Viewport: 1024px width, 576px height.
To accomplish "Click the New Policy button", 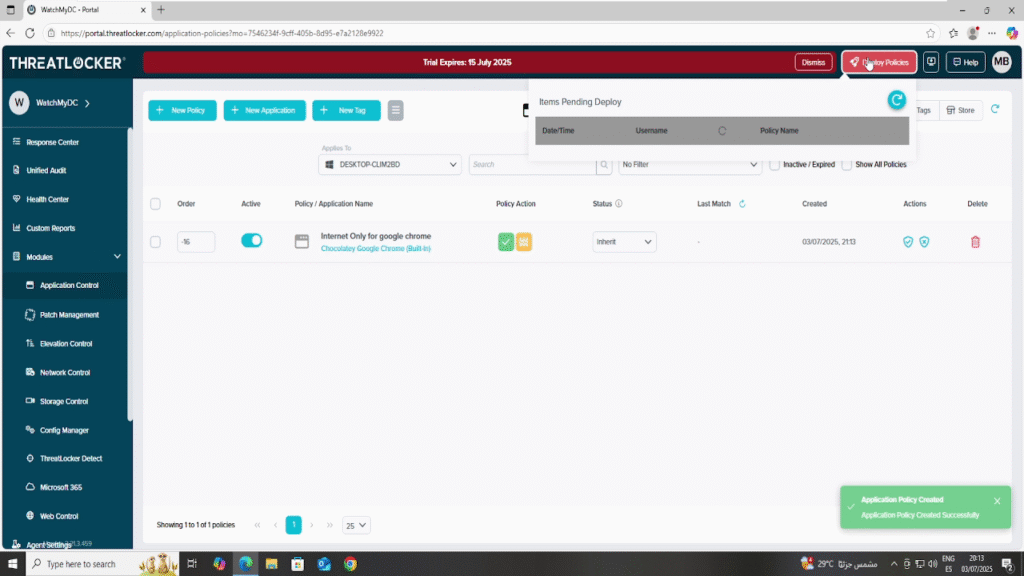I will click(182, 110).
